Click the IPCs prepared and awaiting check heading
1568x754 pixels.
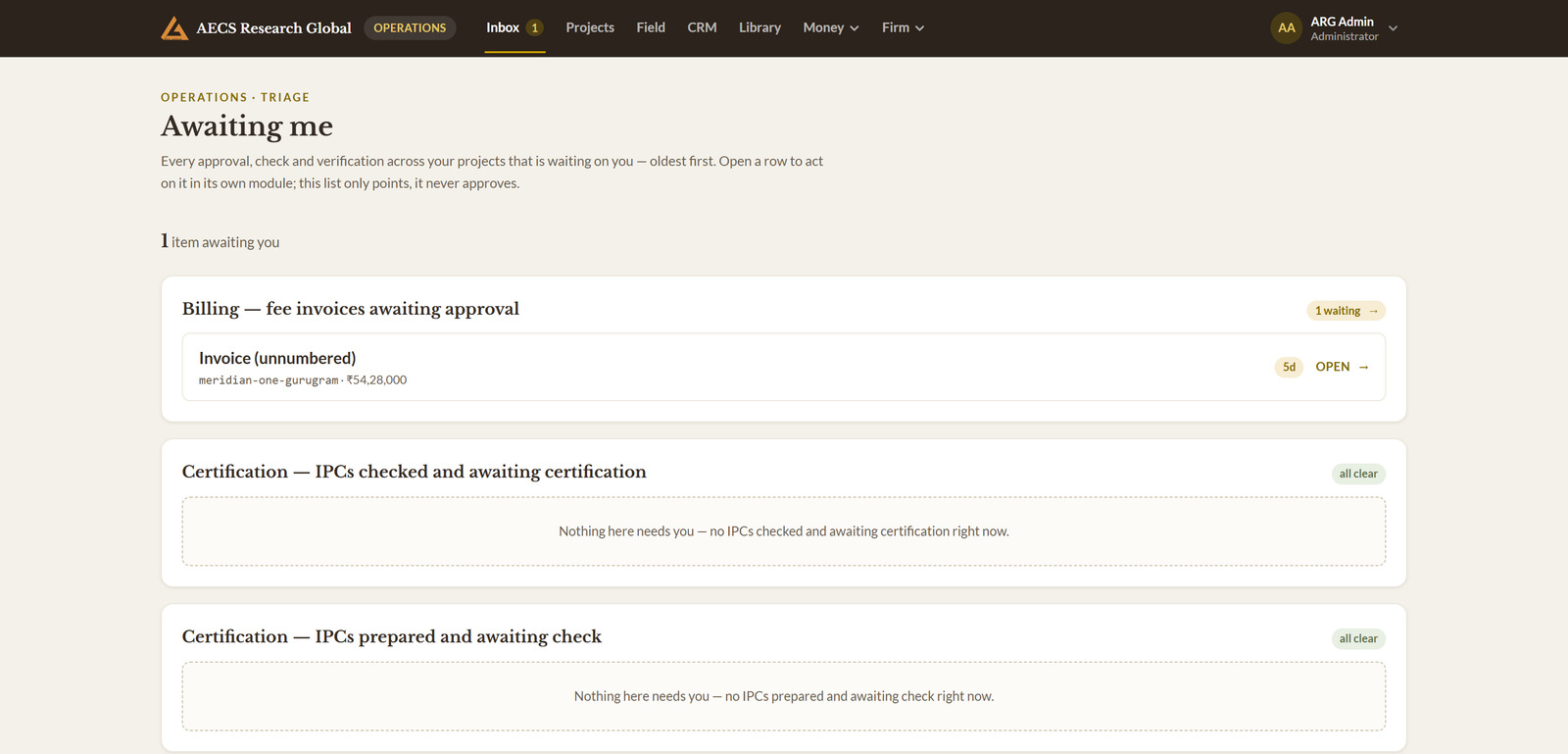tap(392, 636)
